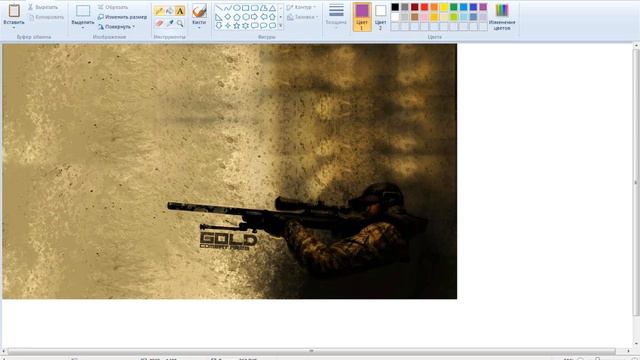Select the Fill with color bucket tool
The height and width of the screenshot is (360, 640).
click(170, 11)
